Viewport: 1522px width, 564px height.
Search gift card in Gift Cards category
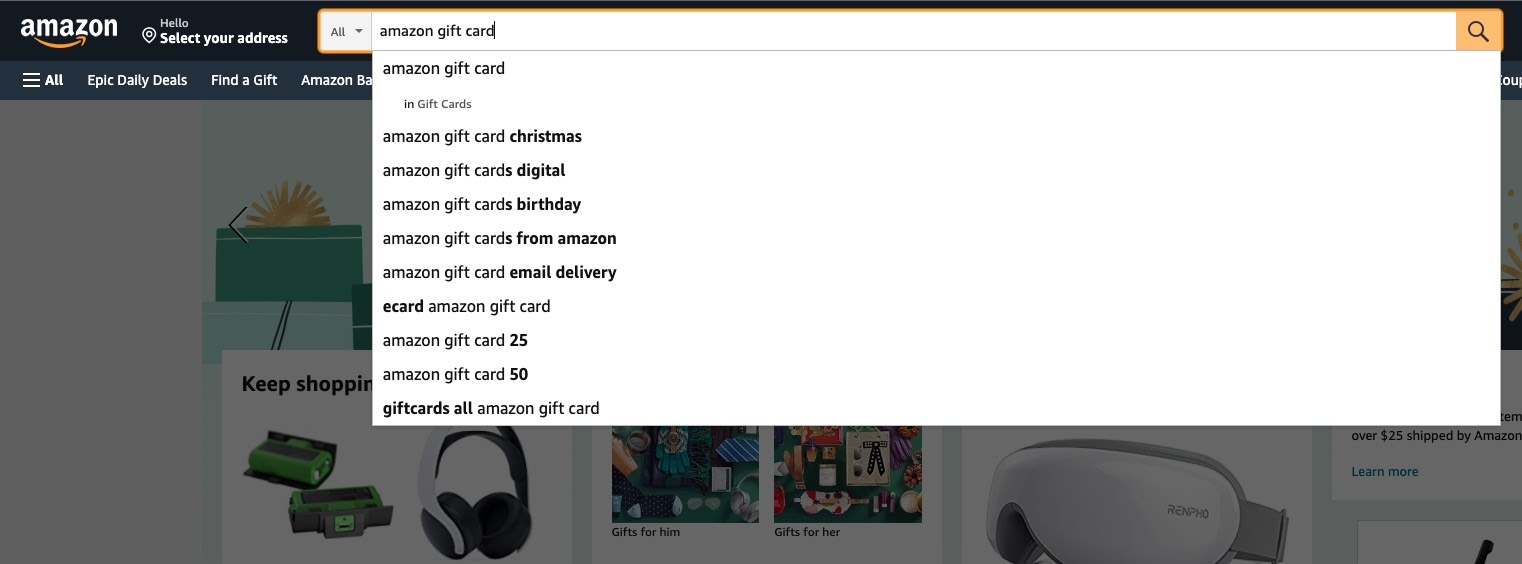pyautogui.click(x=443, y=104)
